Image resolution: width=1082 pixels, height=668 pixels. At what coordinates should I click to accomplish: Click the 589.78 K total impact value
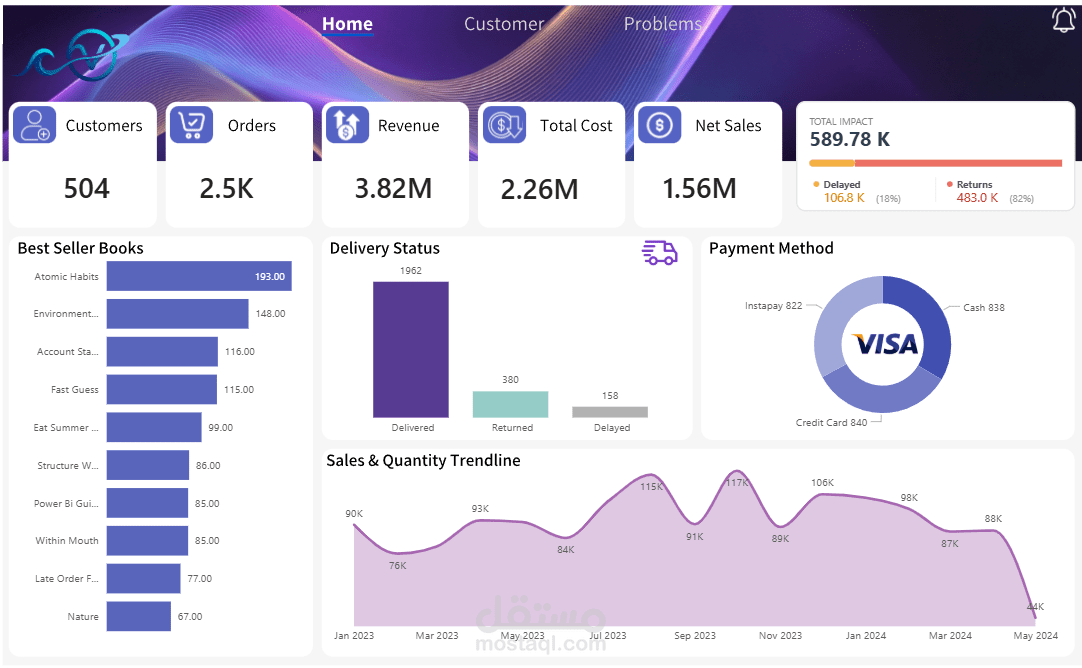(x=849, y=139)
